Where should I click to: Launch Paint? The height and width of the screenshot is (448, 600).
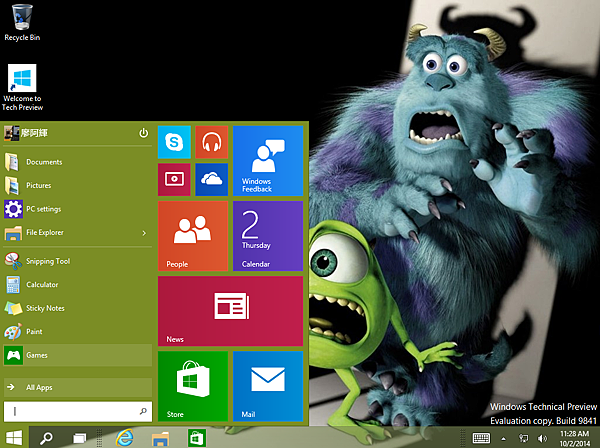click(x=78, y=332)
